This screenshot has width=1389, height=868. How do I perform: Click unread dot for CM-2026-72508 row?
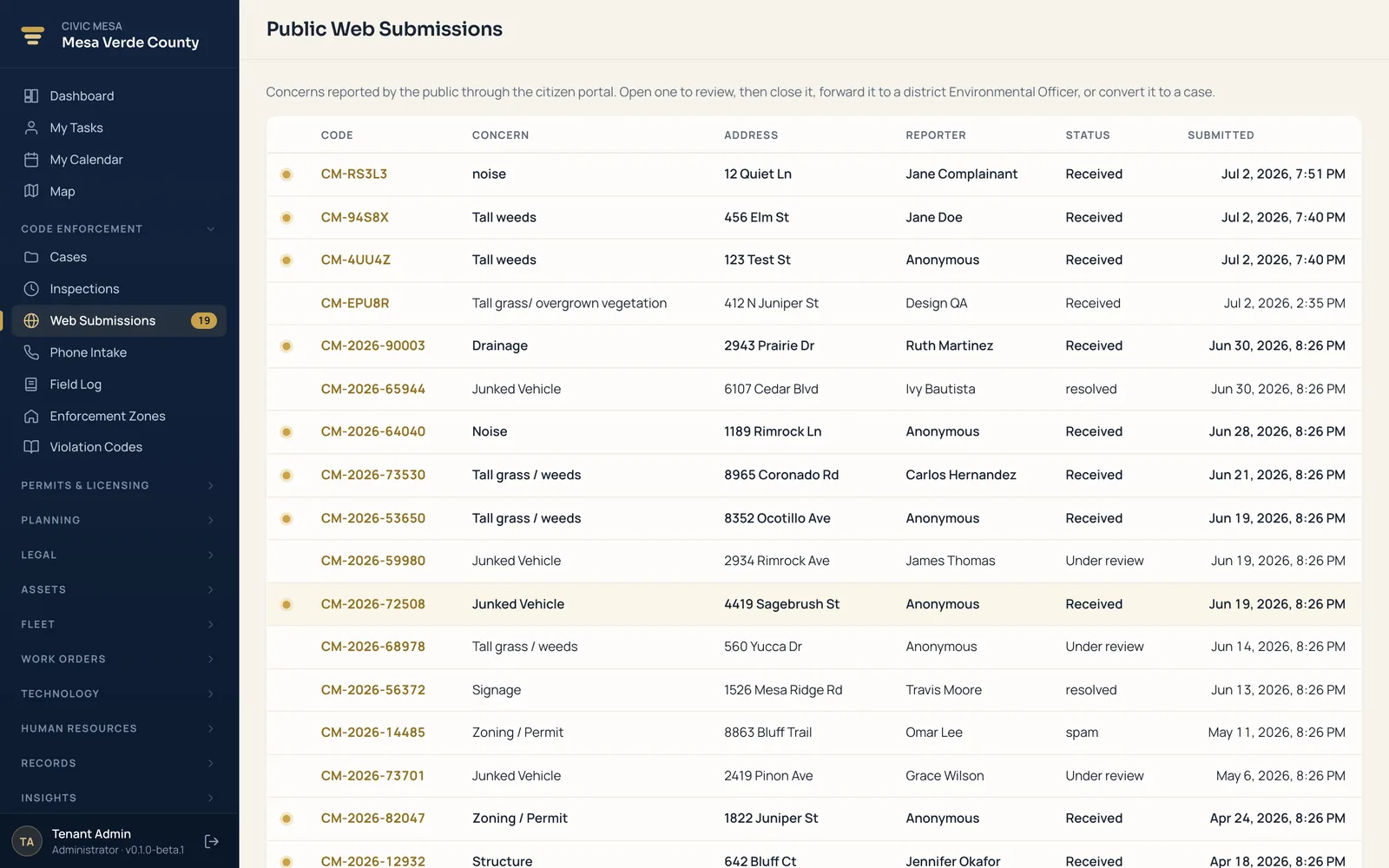tap(286, 605)
